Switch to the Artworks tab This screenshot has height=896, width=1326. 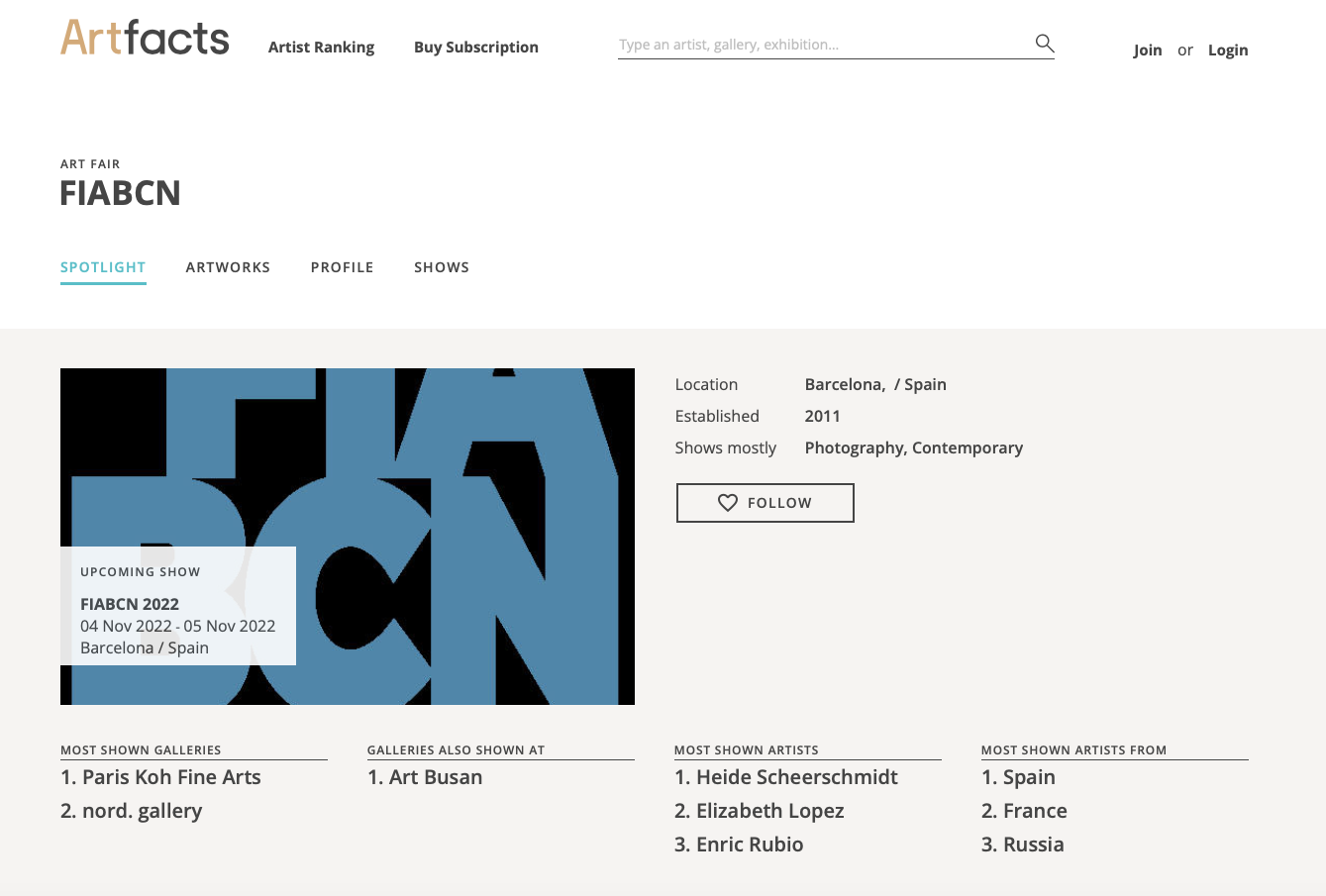coord(228,267)
